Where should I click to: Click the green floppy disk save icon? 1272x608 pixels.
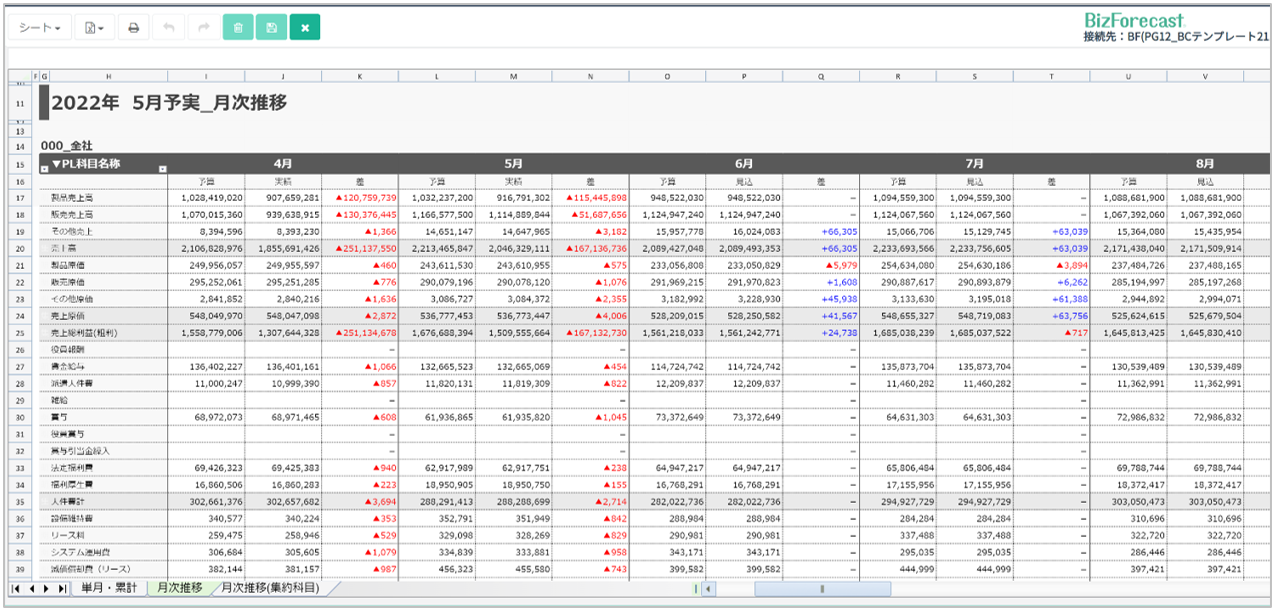[271, 28]
